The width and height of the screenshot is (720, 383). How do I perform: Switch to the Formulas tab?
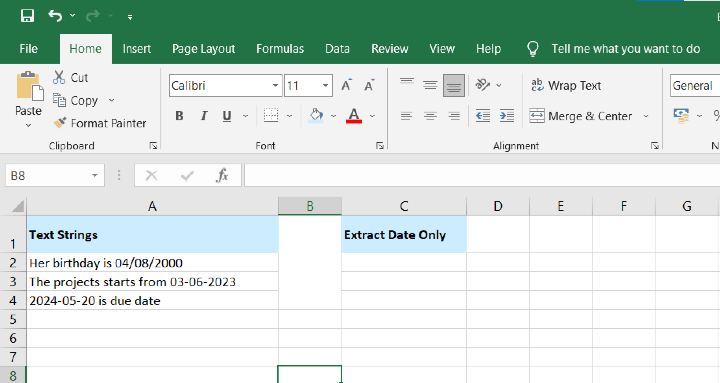pyautogui.click(x=280, y=49)
